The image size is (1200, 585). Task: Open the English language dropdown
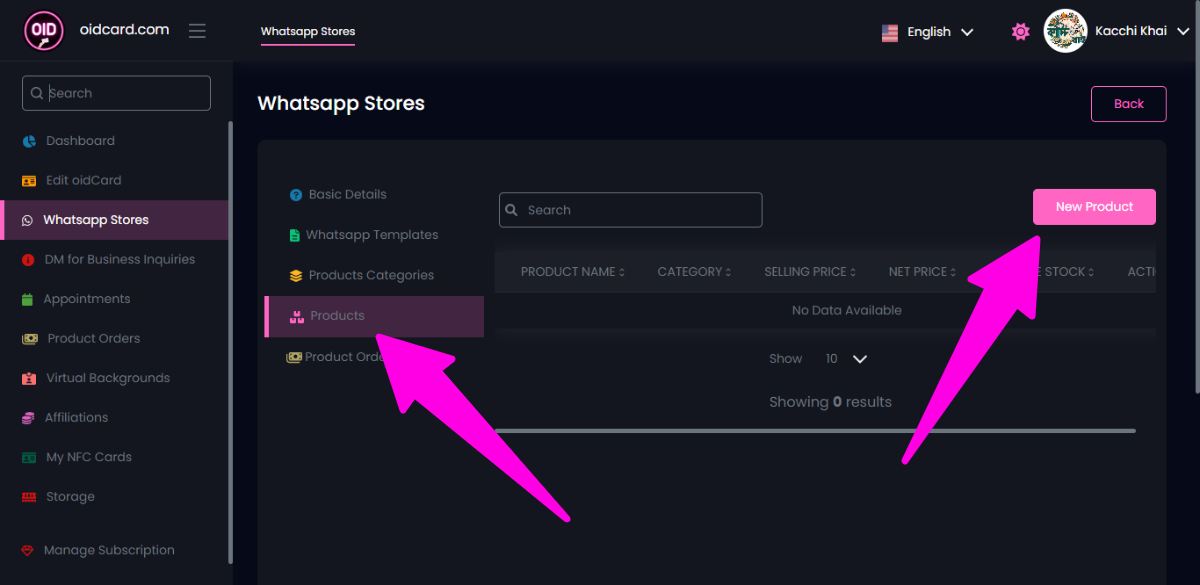(x=927, y=32)
